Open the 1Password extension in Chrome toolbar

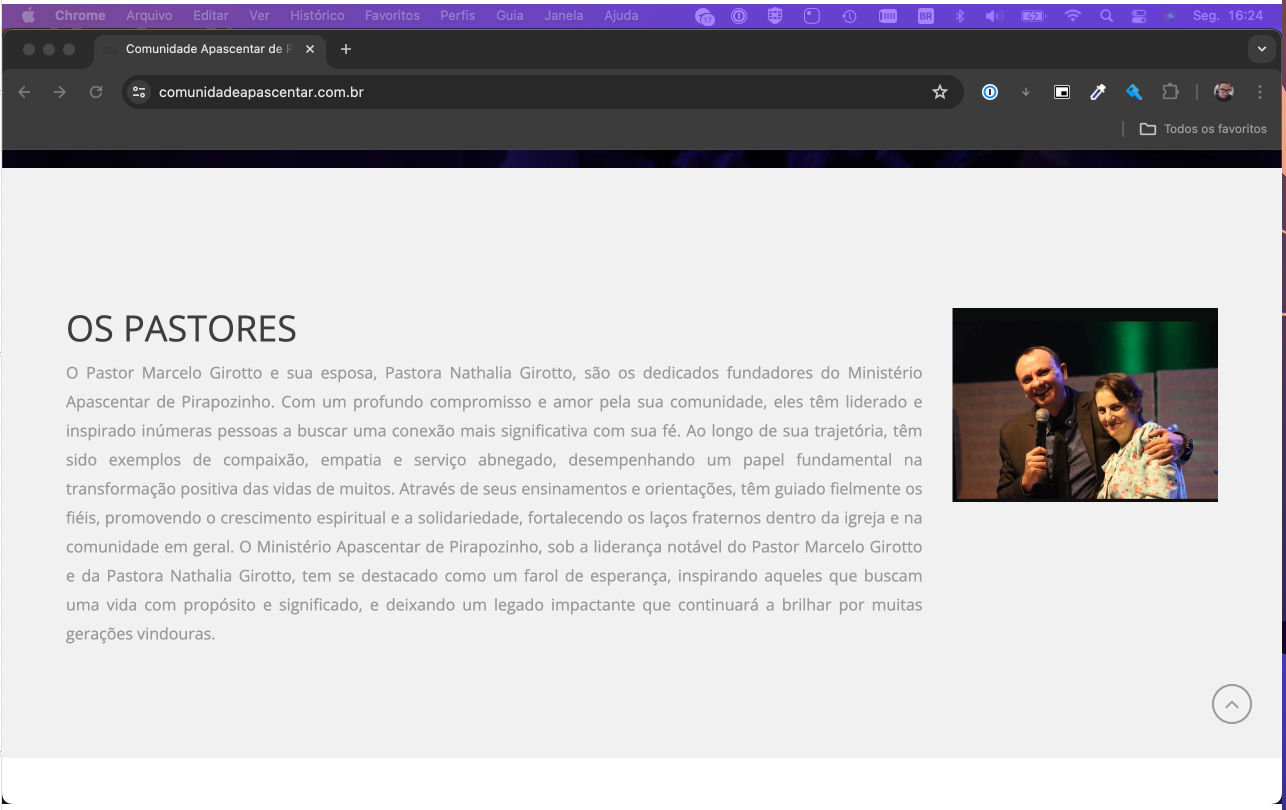click(989, 92)
